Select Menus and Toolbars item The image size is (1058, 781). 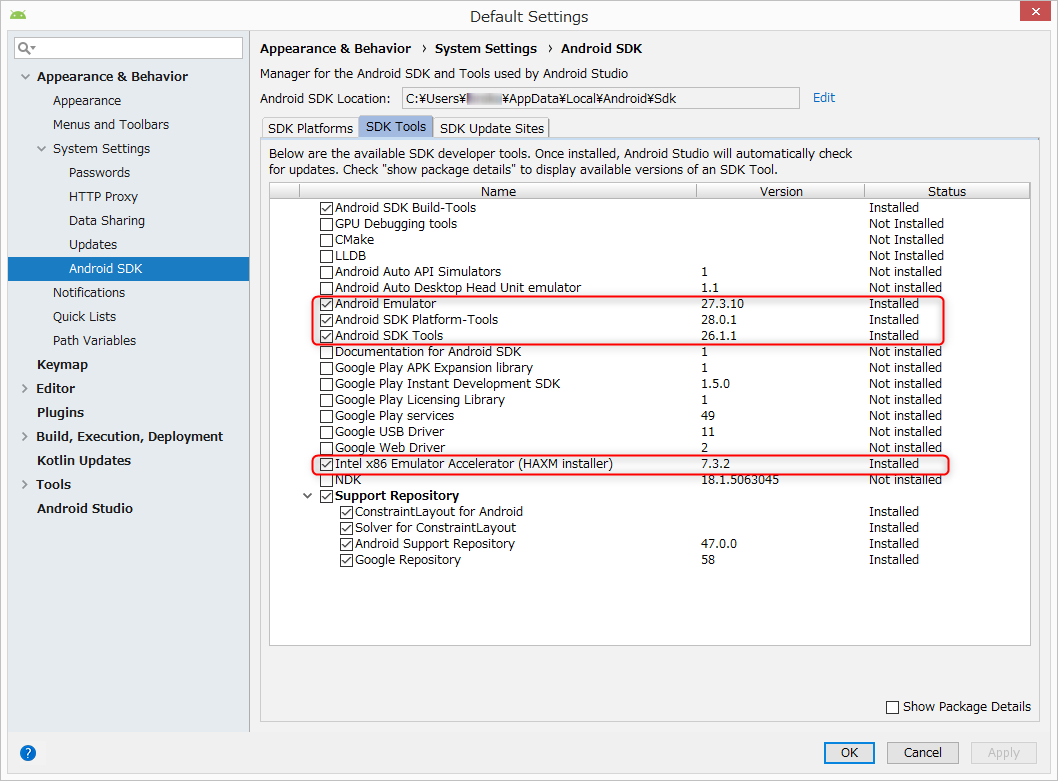coord(111,124)
